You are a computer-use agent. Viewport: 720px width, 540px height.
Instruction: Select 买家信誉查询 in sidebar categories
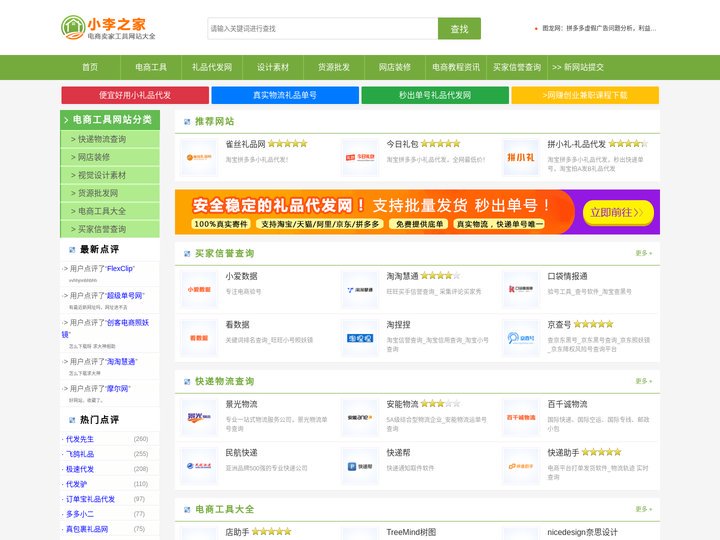click(x=110, y=229)
